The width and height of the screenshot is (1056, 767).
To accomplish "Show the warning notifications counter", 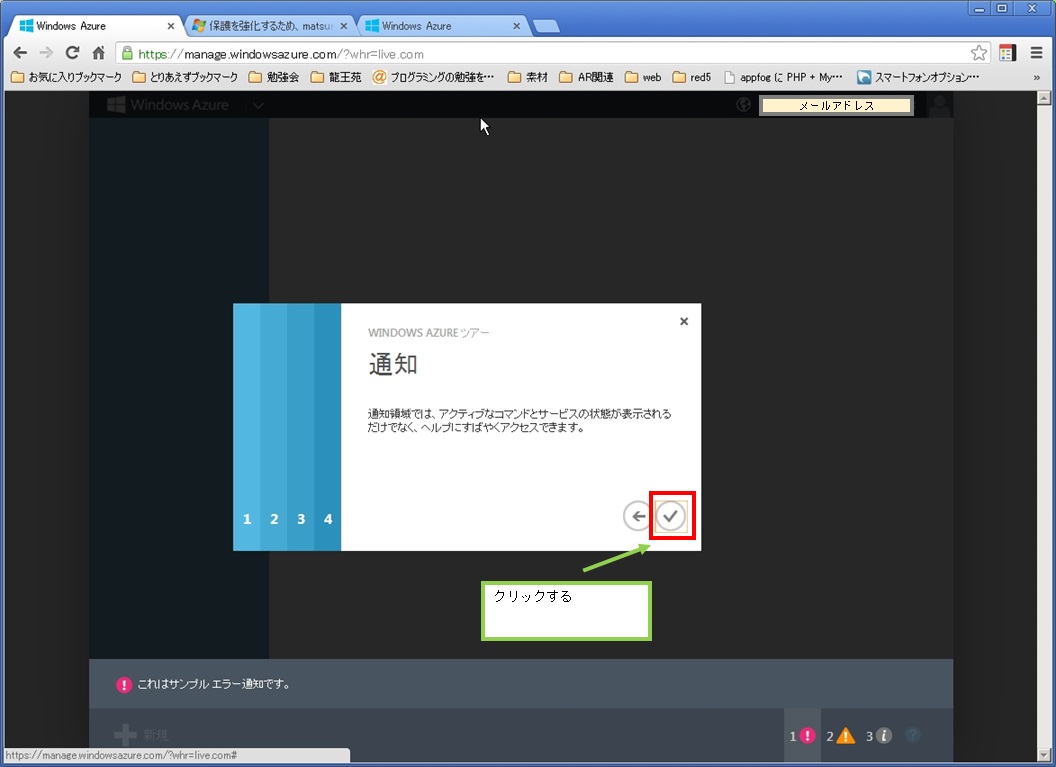I will (840, 735).
